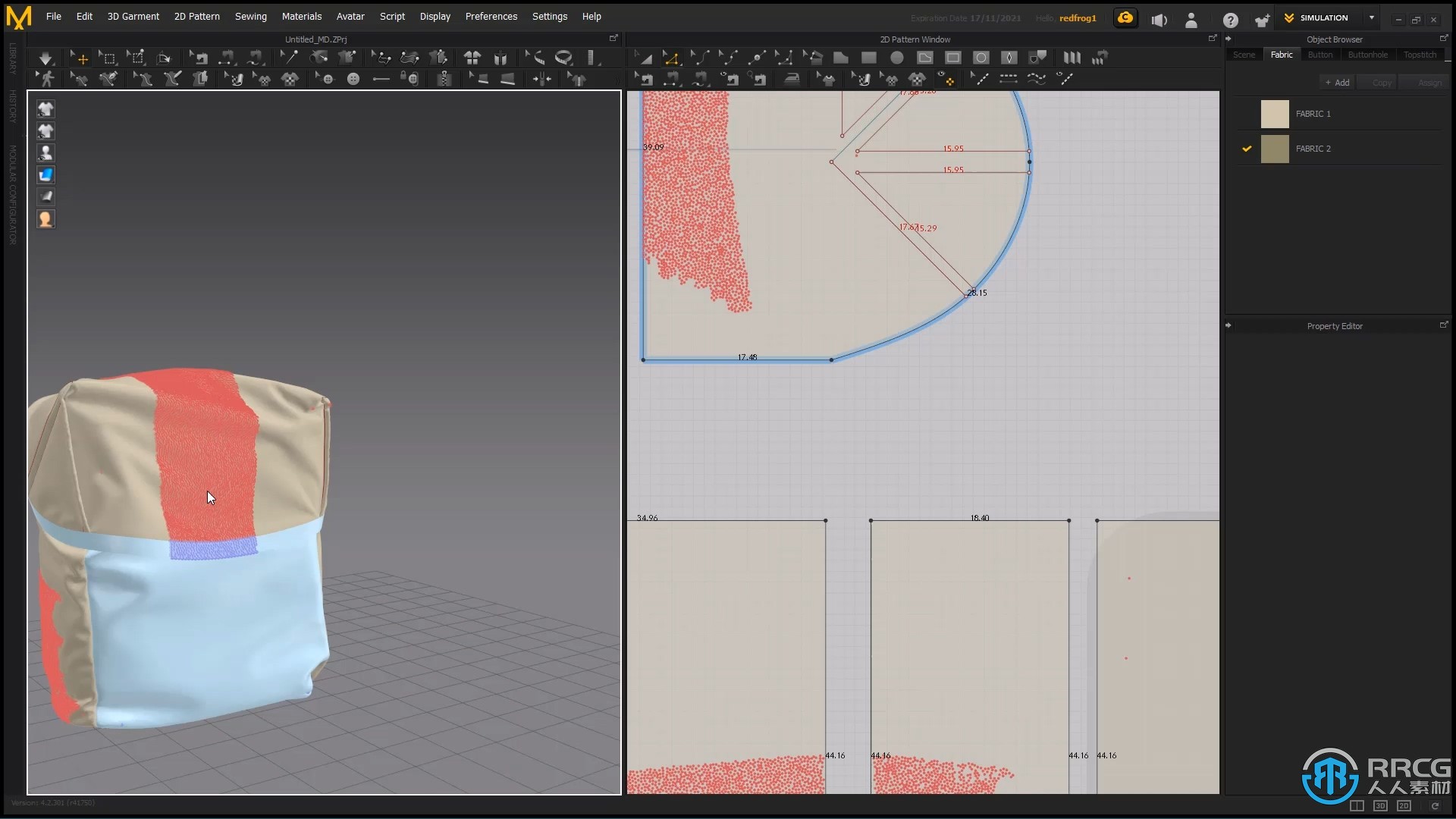Open the Sewing menu
Viewport: 1456px width, 819px height.
click(x=250, y=16)
